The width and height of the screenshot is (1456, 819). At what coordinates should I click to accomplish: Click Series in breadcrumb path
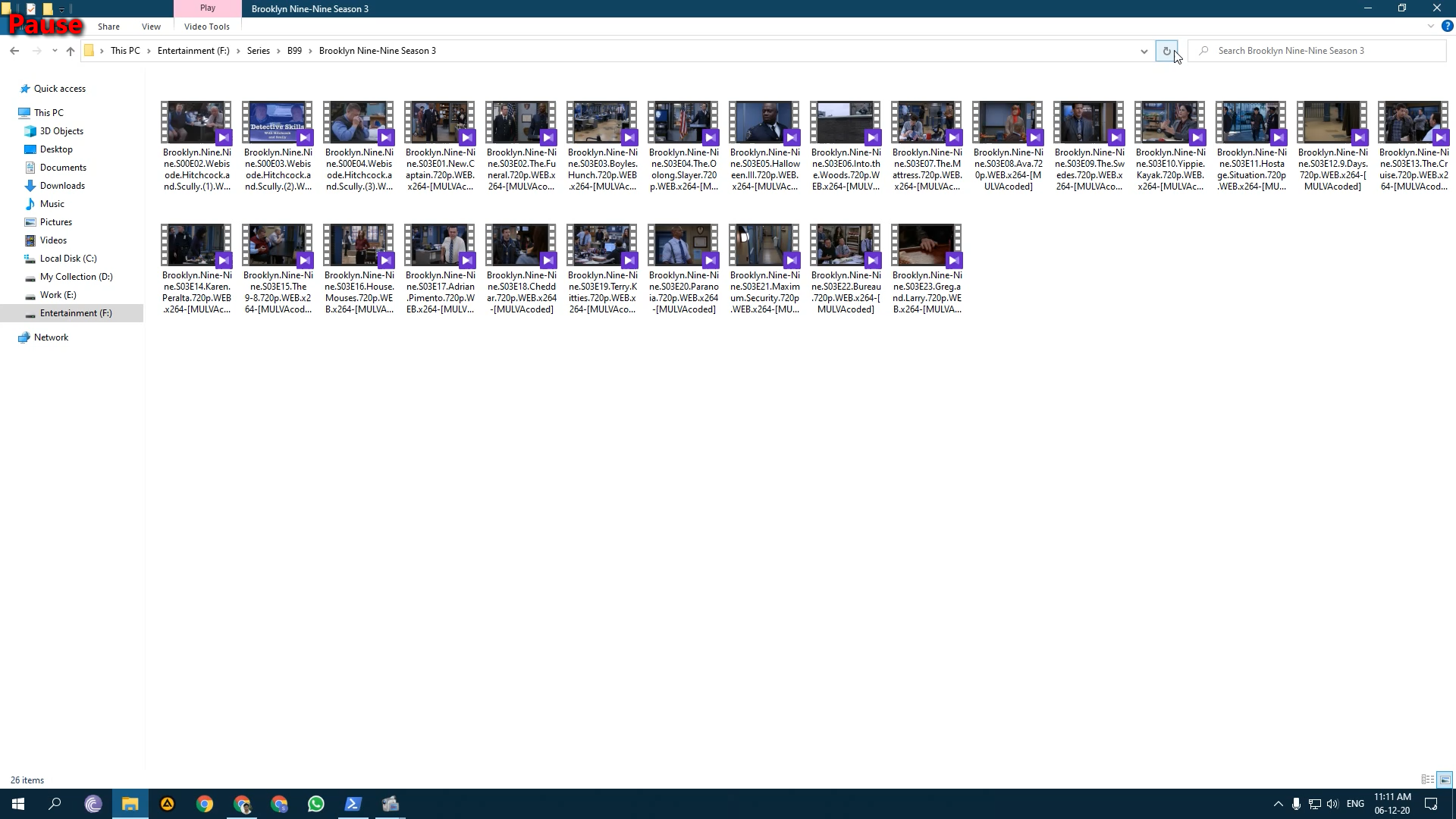258,51
